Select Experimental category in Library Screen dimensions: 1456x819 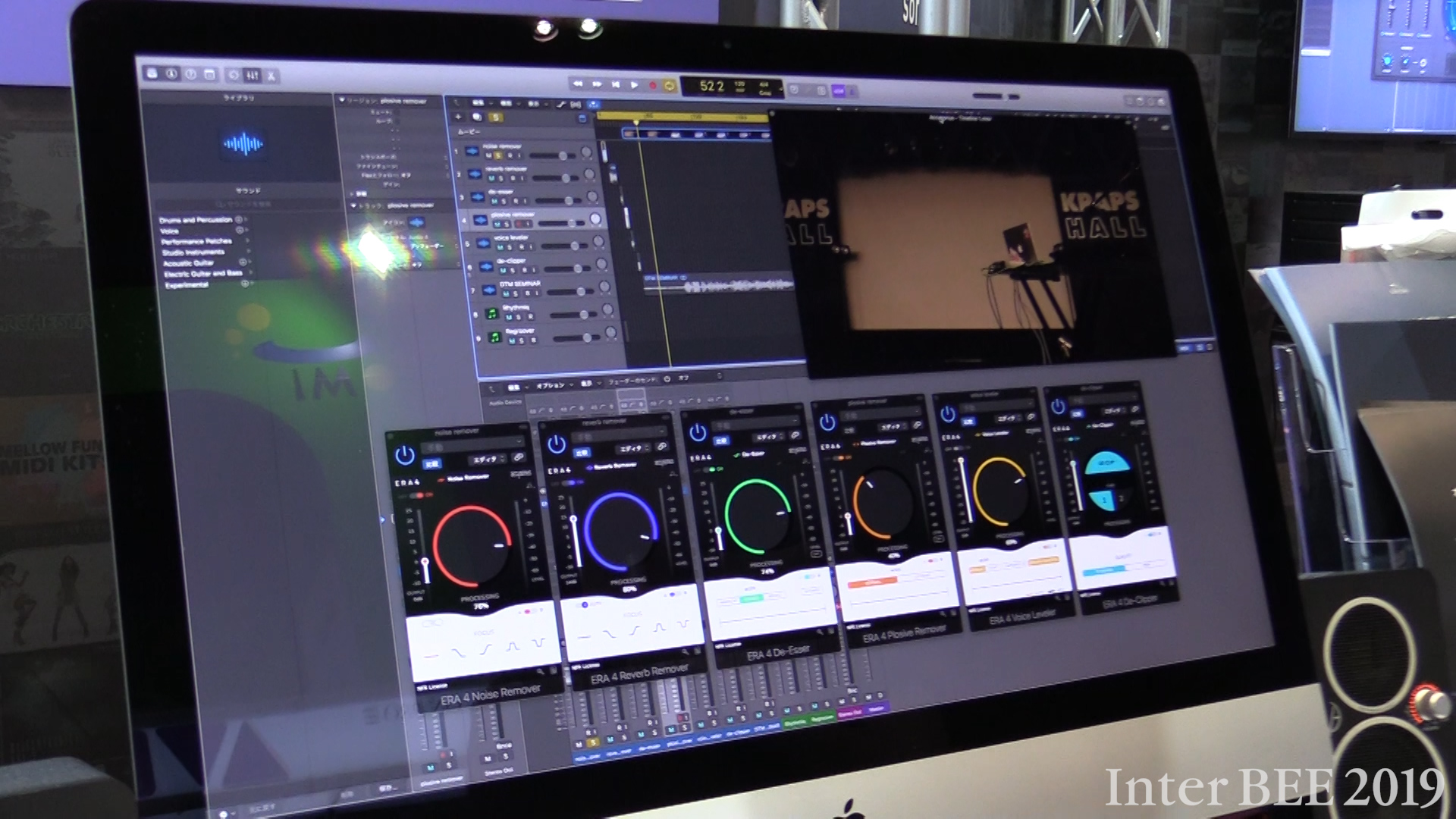coord(187,285)
